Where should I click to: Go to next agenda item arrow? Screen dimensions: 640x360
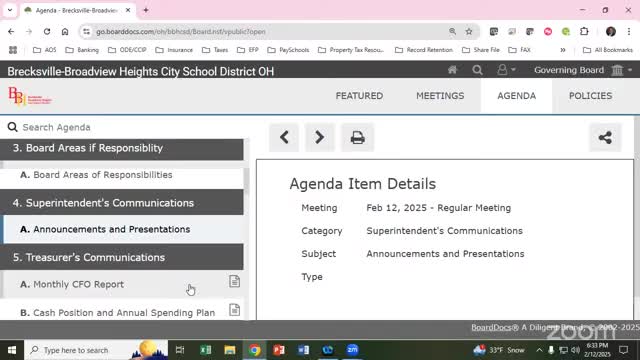(x=320, y=137)
